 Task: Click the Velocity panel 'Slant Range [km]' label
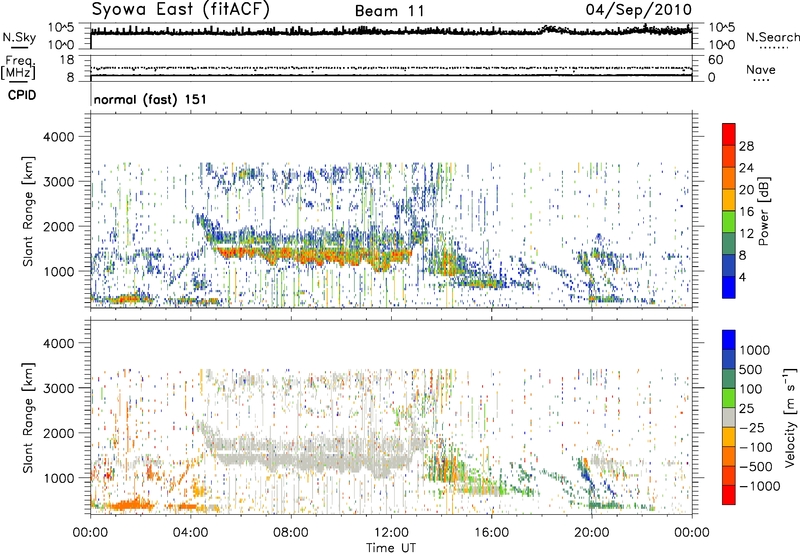(28, 418)
